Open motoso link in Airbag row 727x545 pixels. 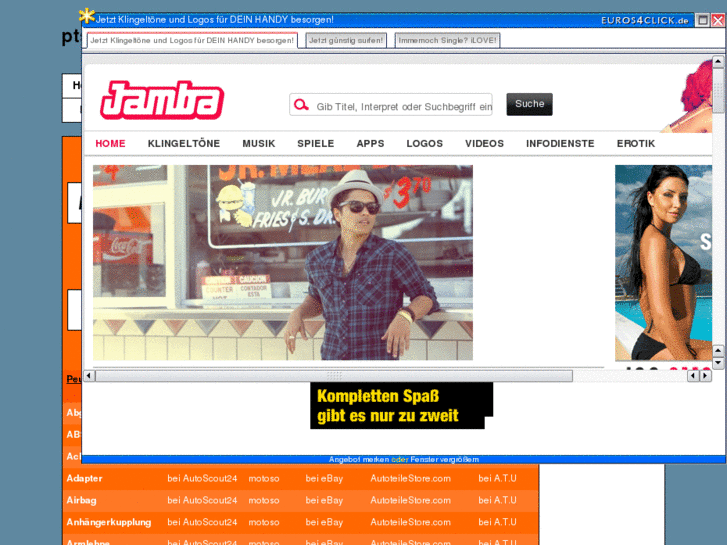[264, 500]
